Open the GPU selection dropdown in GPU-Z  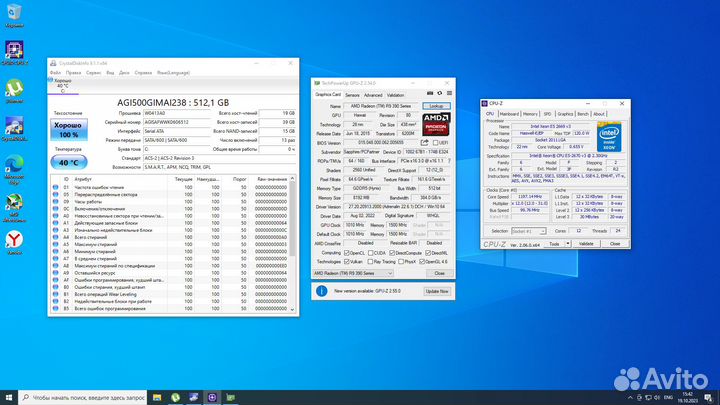click(x=353, y=273)
